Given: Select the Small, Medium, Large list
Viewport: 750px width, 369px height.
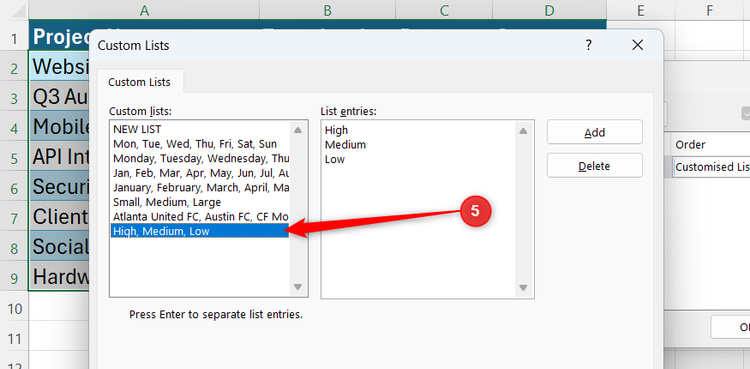Looking at the screenshot, I should pyautogui.click(x=199, y=202).
